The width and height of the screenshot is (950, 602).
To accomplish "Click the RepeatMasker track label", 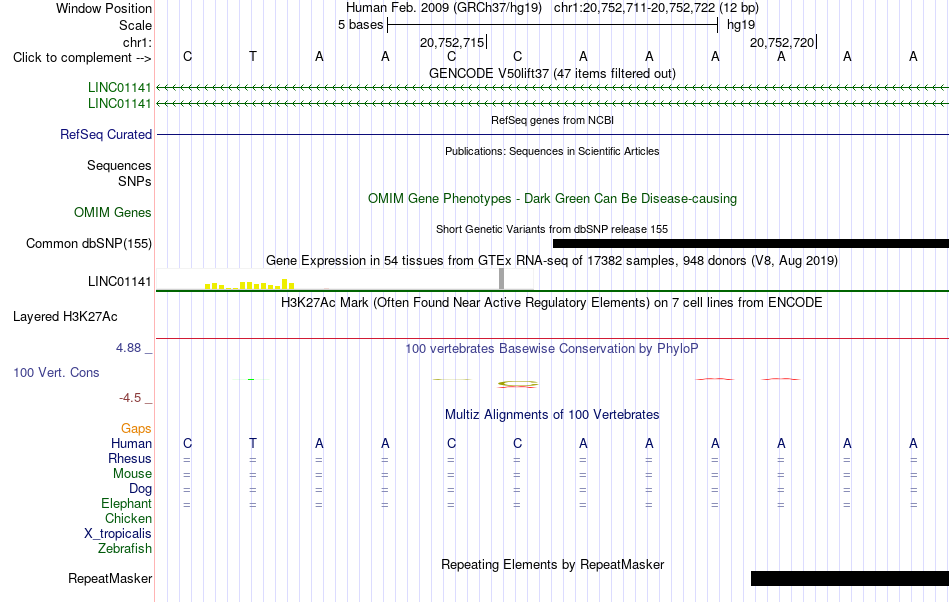I will (110, 578).
